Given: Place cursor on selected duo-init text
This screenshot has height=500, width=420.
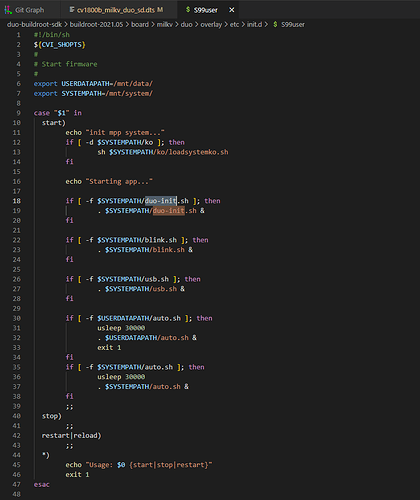Looking at the screenshot, I should [x=161, y=201].
